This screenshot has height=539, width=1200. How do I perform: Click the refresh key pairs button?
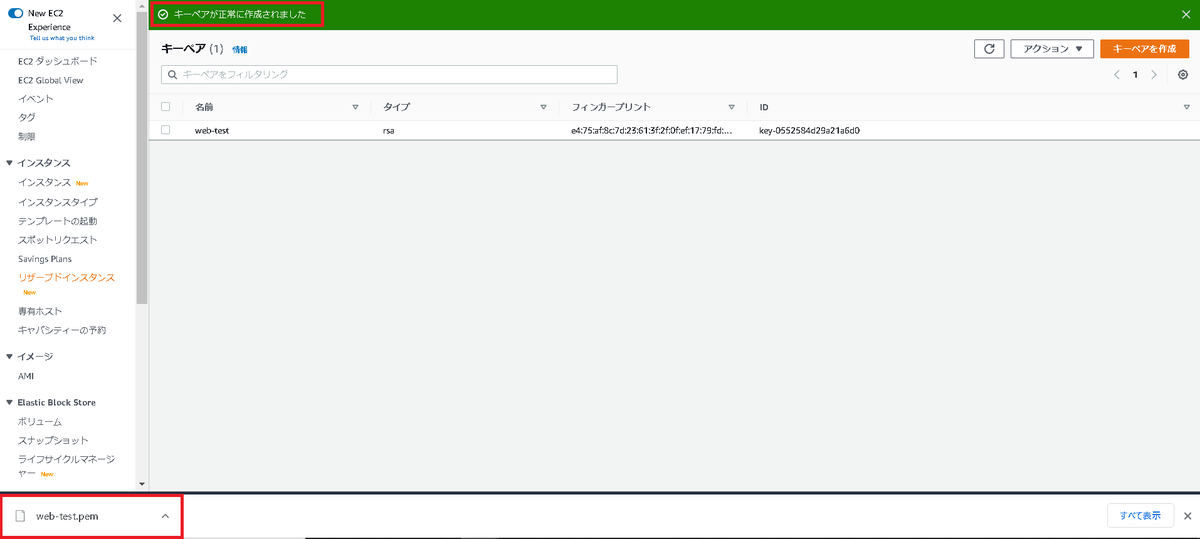click(x=989, y=48)
